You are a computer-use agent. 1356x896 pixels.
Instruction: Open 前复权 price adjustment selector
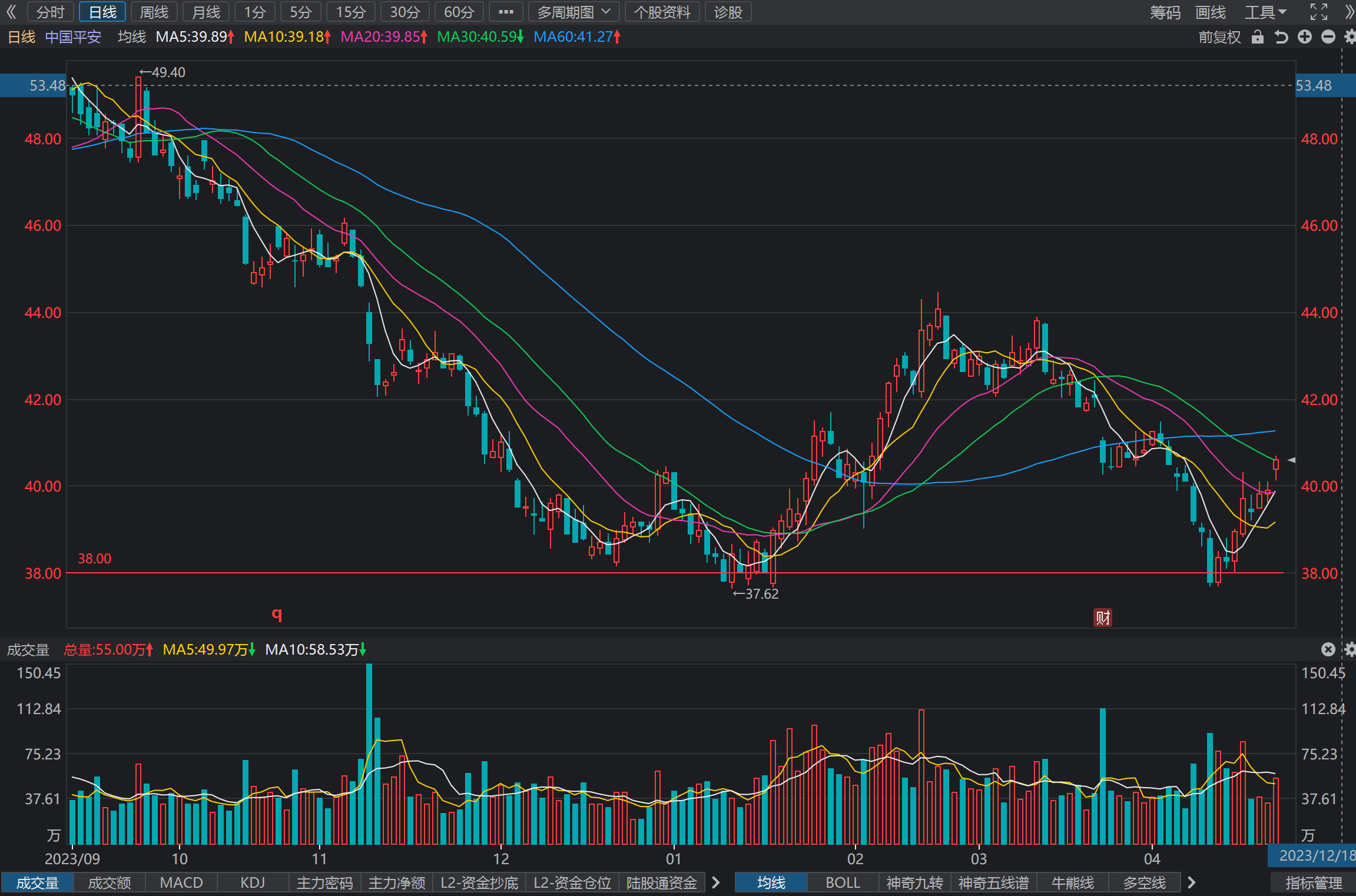(1219, 37)
